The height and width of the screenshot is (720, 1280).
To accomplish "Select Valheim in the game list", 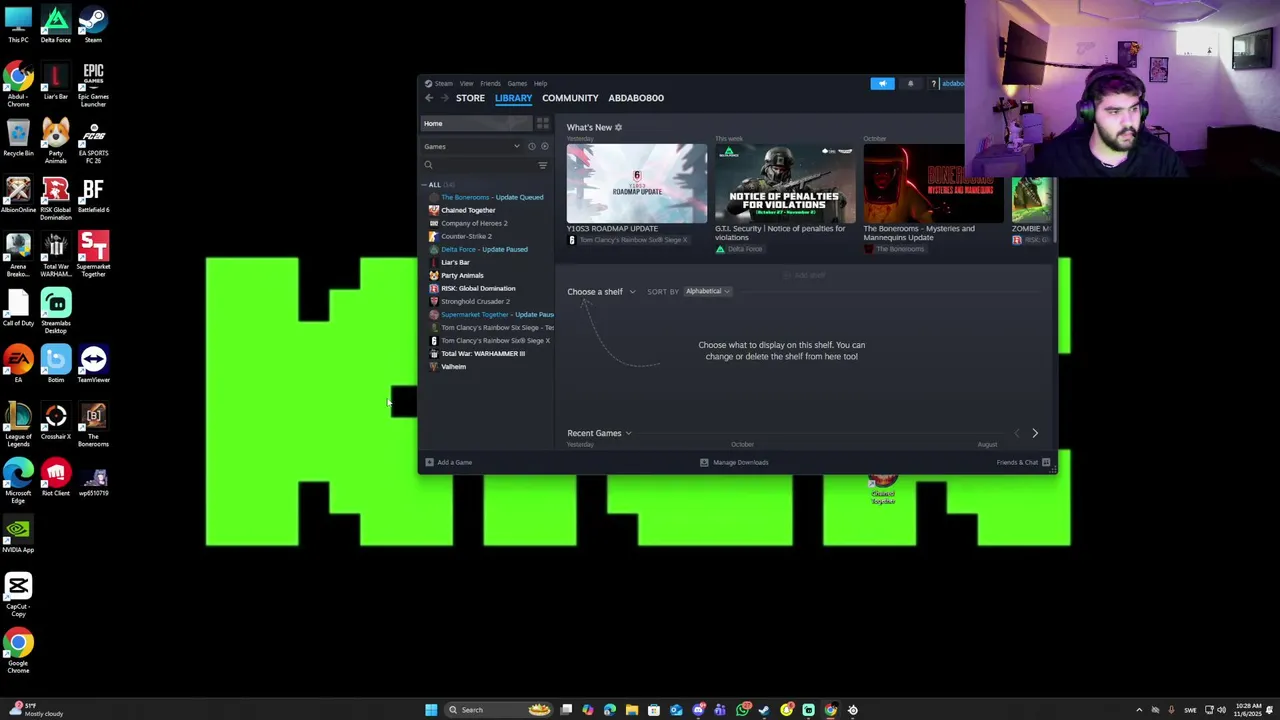I will point(453,366).
